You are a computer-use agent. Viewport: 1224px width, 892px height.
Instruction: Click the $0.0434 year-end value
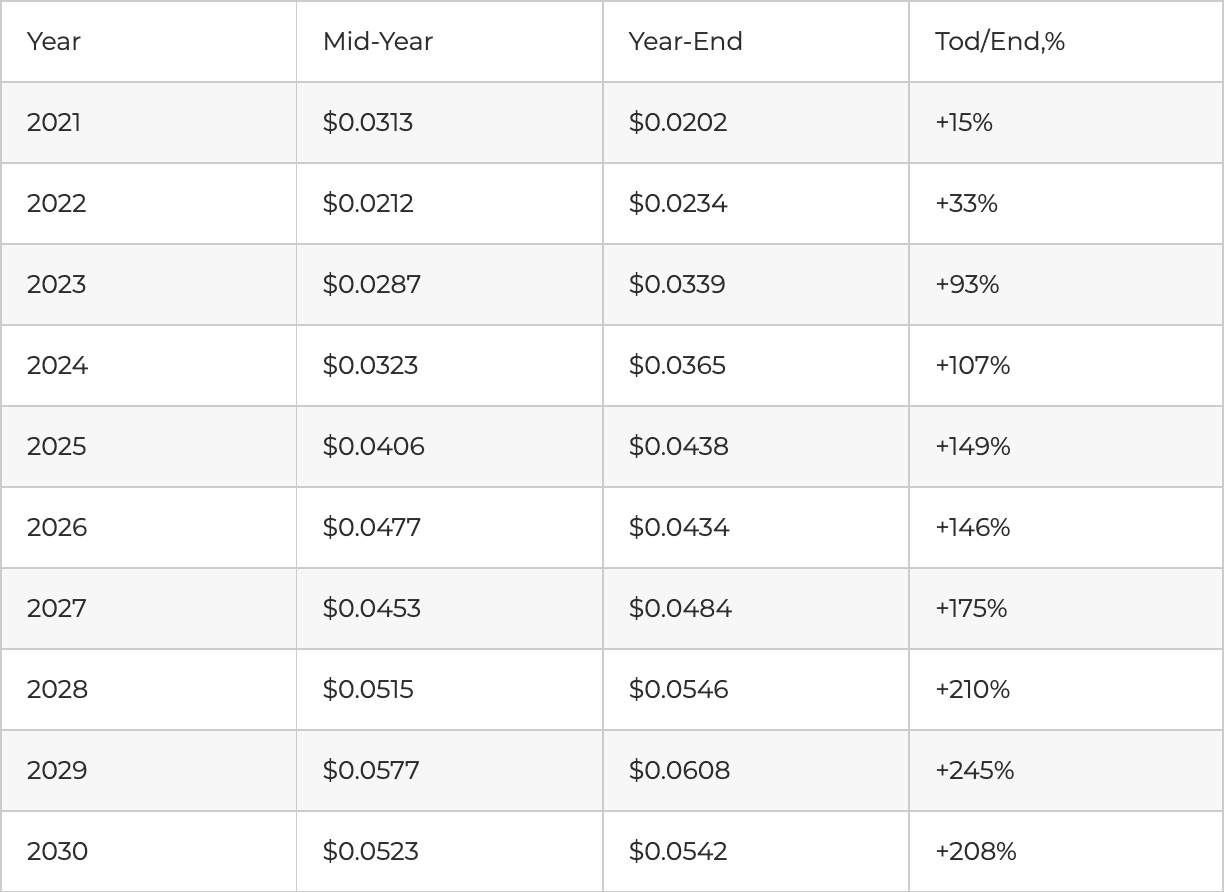click(679, 528)
